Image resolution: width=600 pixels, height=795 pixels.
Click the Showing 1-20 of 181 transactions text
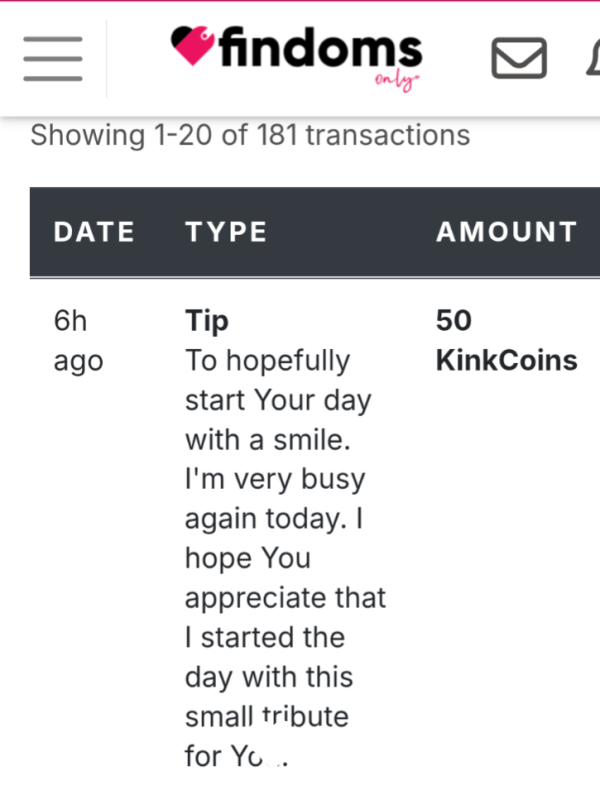pos(250,135)
